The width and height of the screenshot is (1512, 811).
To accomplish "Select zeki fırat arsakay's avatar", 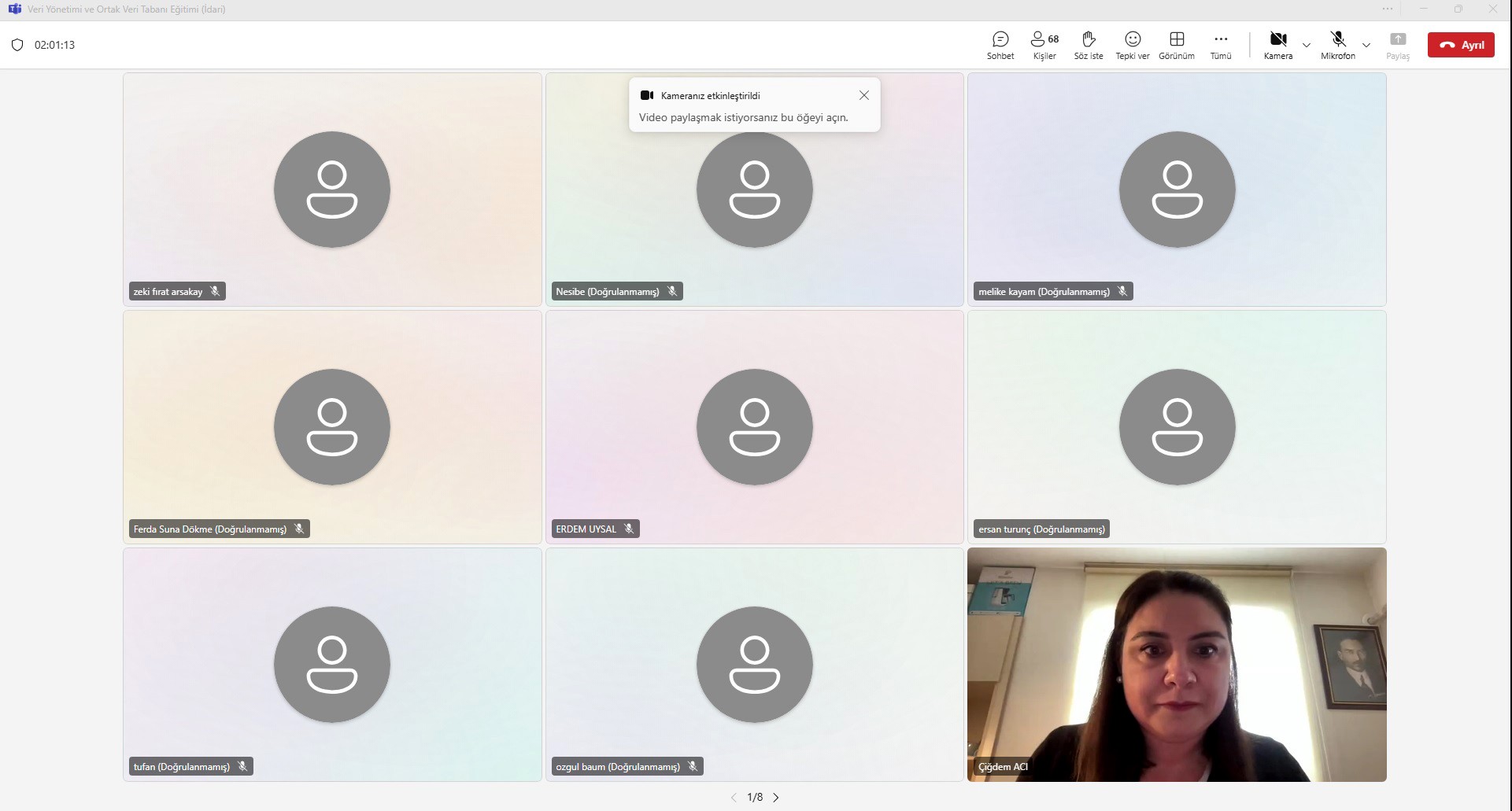I will (x=332, y=190).
